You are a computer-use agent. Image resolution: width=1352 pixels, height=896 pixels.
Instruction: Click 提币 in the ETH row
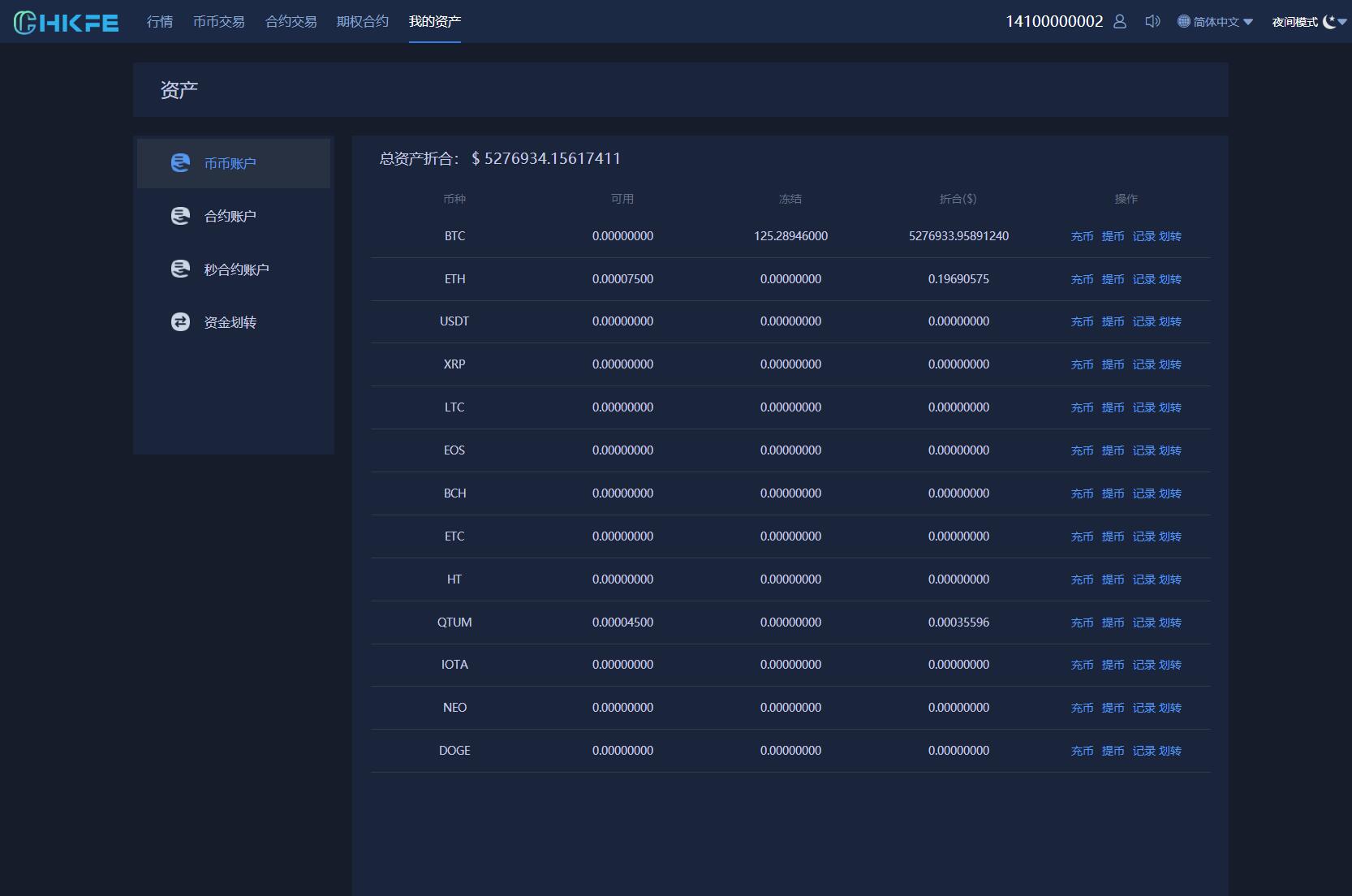coord(1113,279)
